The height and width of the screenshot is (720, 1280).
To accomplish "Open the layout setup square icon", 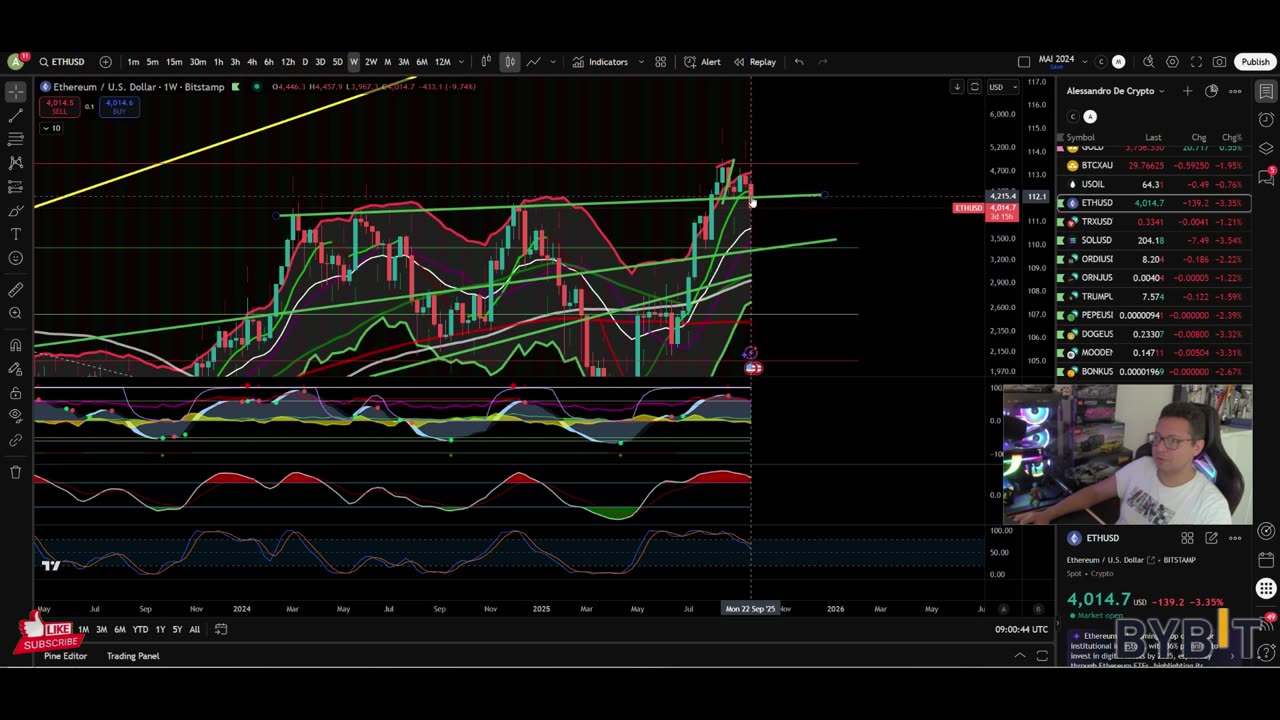I will (1023, 62).
